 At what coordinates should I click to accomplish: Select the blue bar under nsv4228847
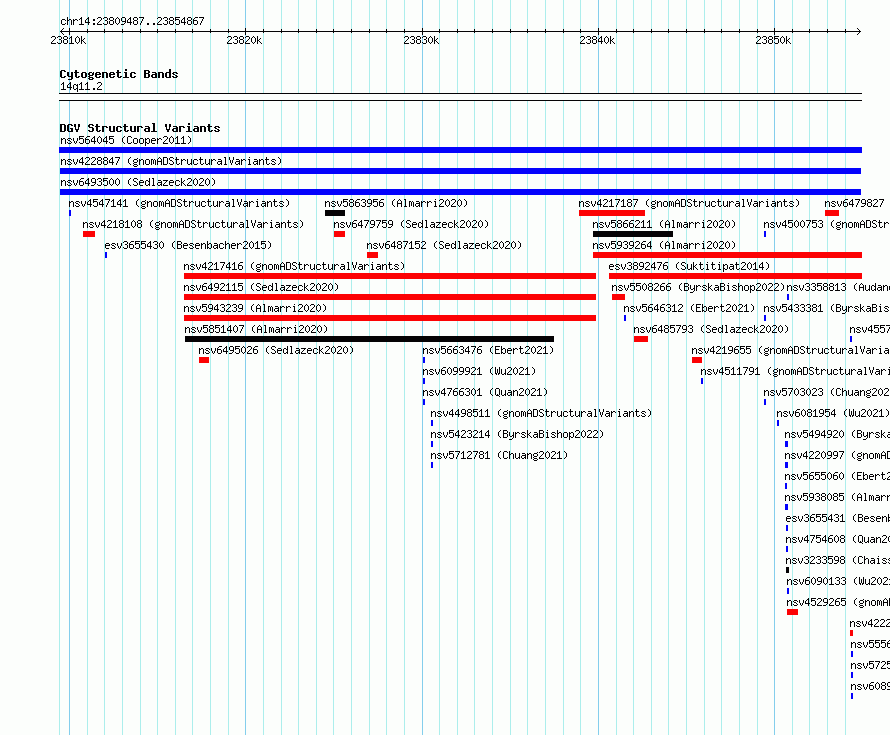pos(460,171)
